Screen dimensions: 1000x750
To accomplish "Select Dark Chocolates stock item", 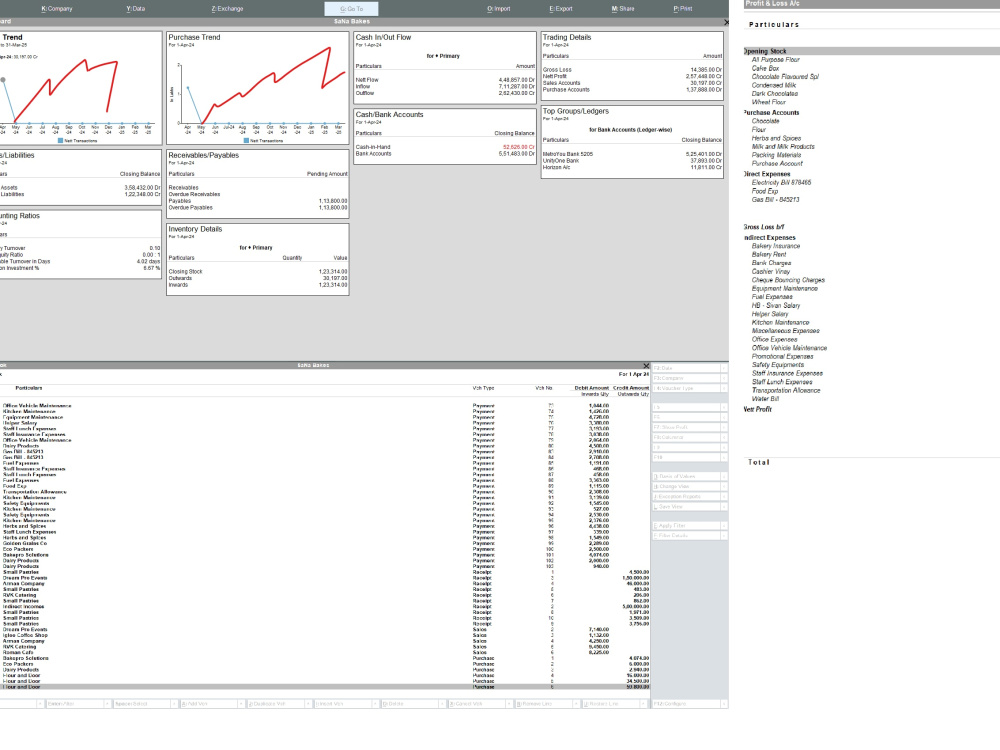I will pos(774,94).
